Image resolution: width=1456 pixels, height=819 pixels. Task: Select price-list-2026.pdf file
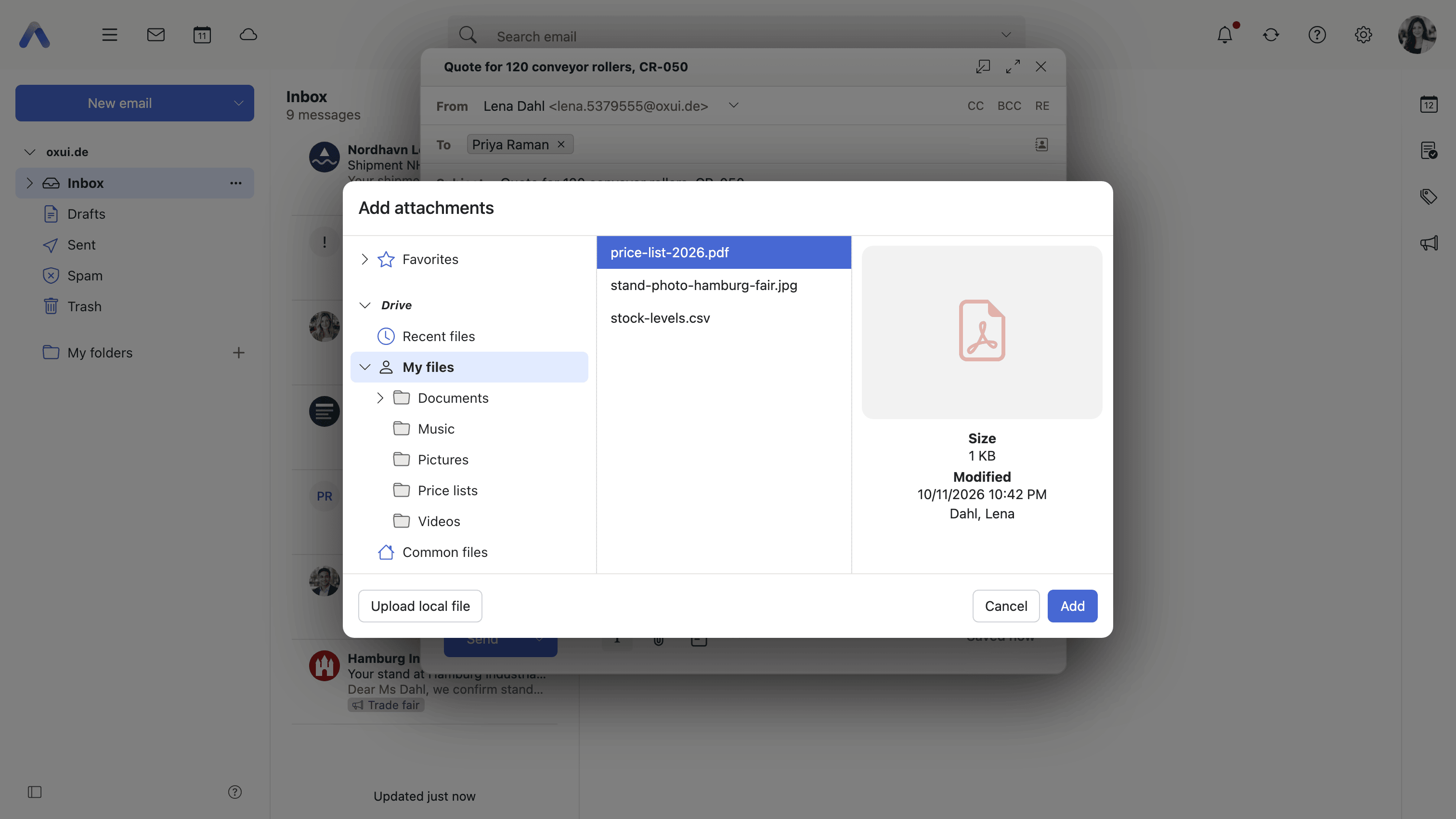click(724, 252)
